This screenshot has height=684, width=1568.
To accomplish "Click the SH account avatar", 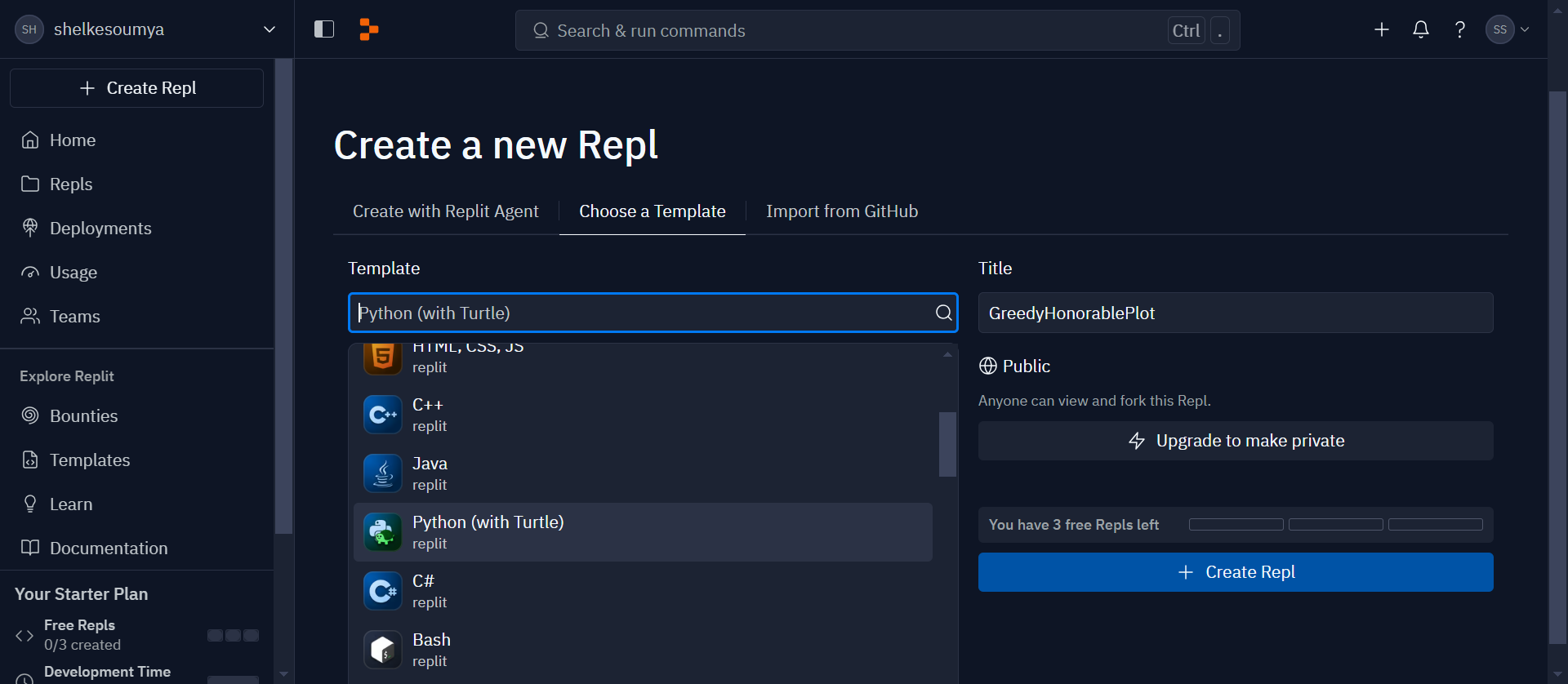I will click(x=29, y=29).
